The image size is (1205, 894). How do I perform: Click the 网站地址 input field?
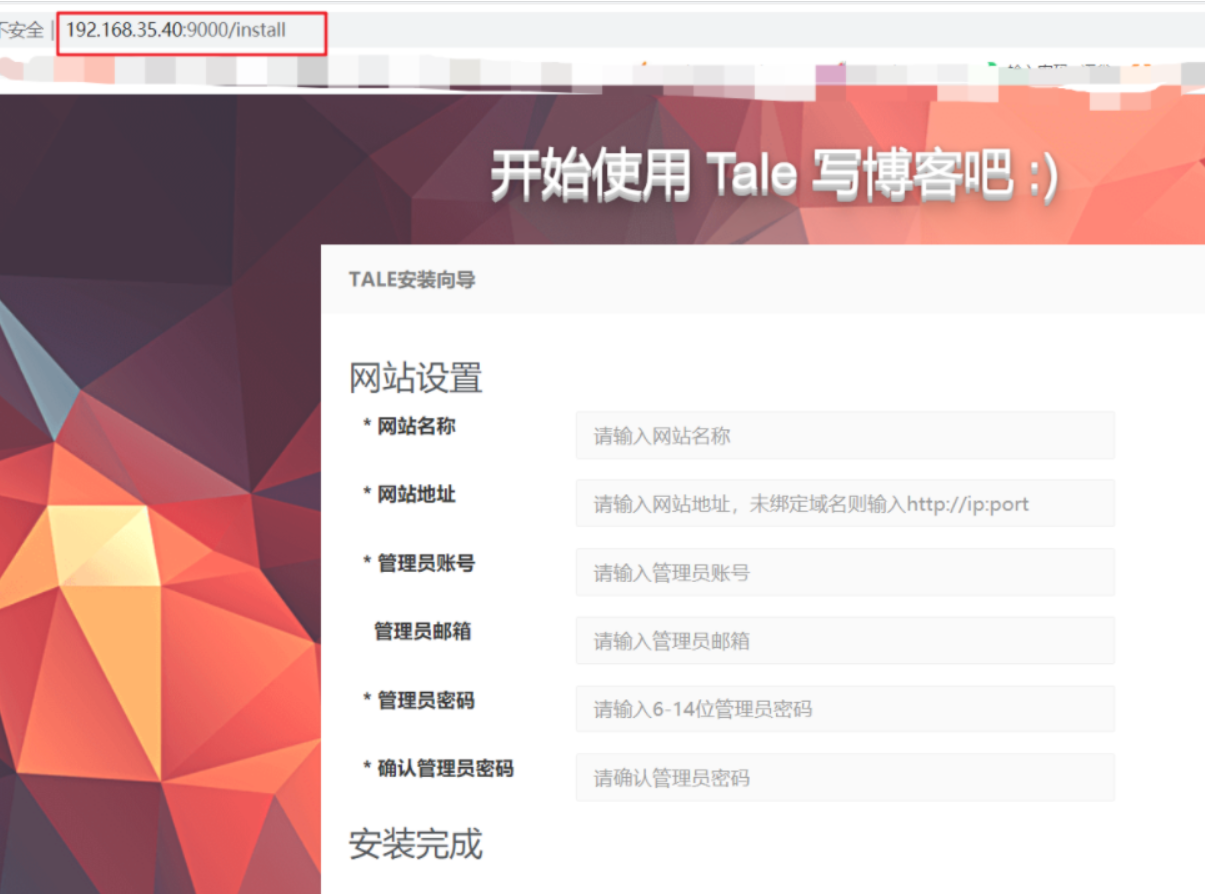pos(845,503)
